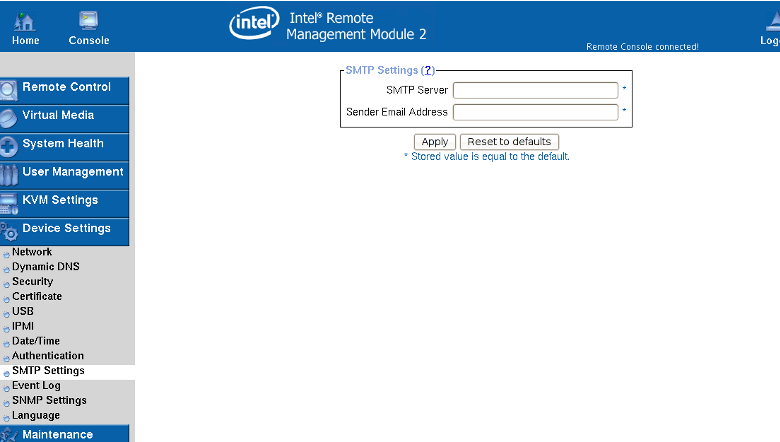Focus the SMTP Server input field
Image resolution: width=780 pixels, height=442 pixels.
tap(536, 90)
